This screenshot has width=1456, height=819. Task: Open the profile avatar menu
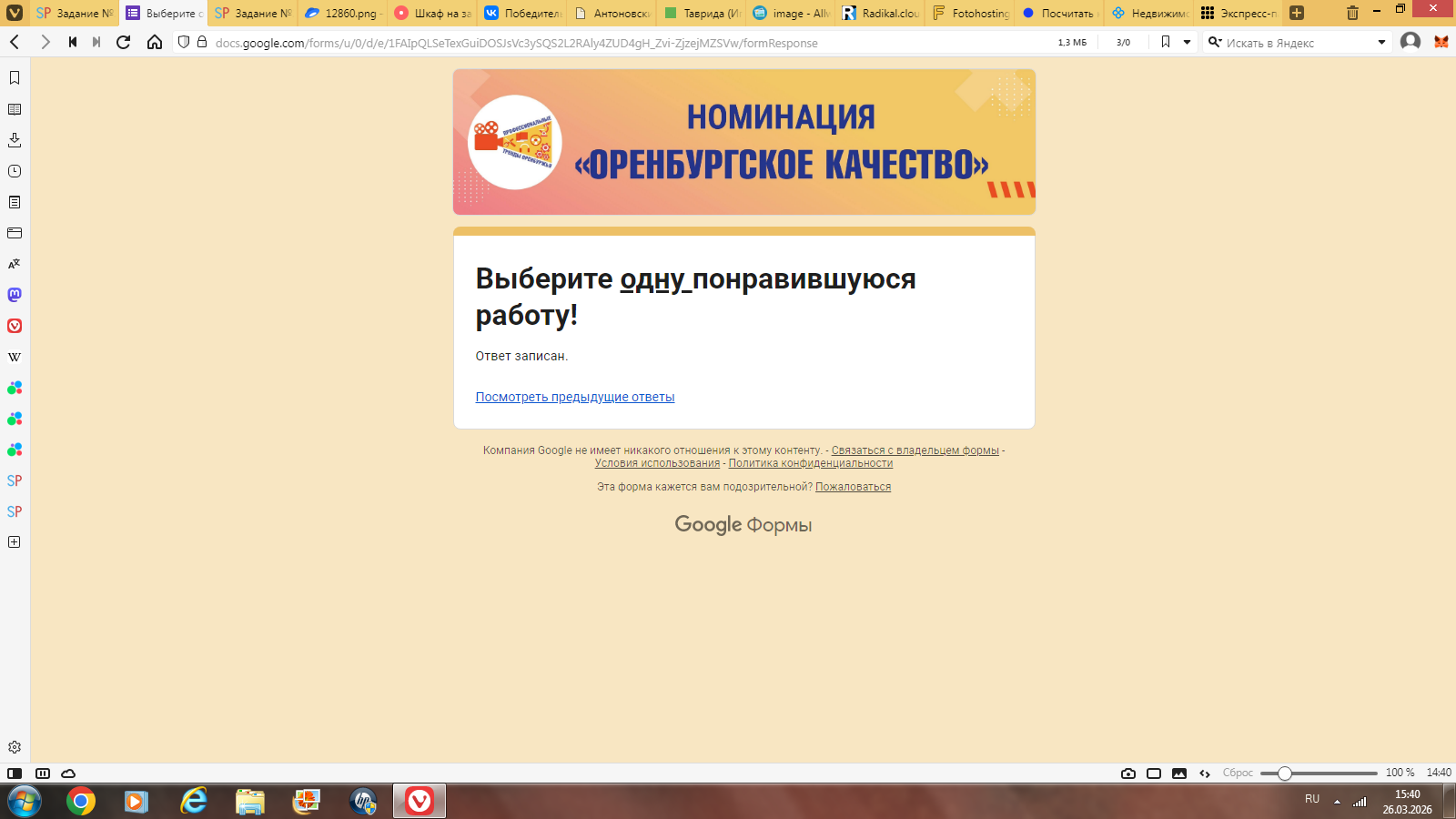click(x=1410, y=42)
